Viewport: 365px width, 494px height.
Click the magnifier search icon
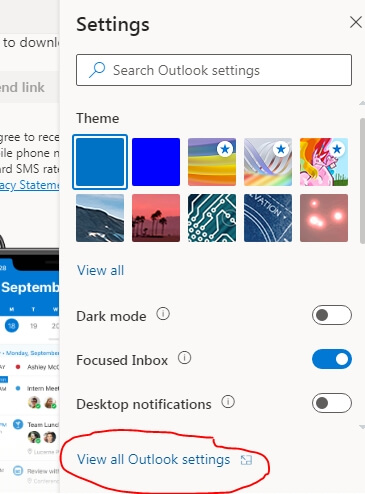tap(97, 70)
